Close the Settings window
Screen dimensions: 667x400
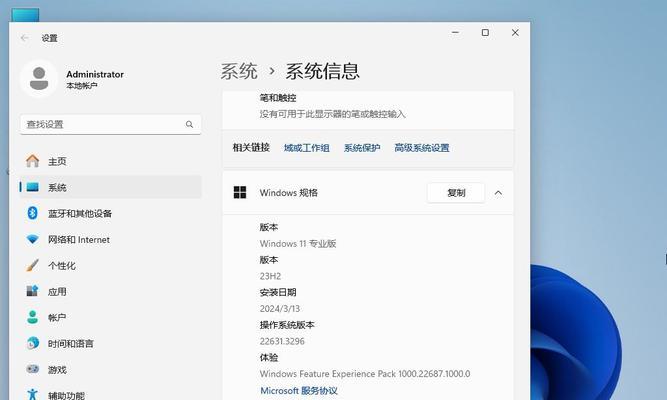[515, 32]
